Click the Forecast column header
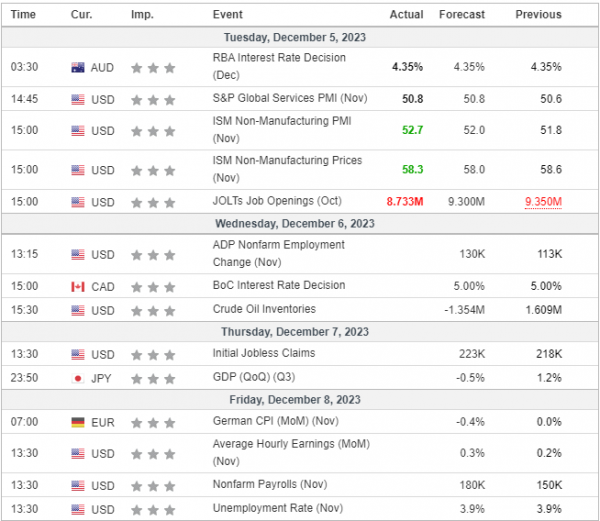600x521 pixels. 461,15
